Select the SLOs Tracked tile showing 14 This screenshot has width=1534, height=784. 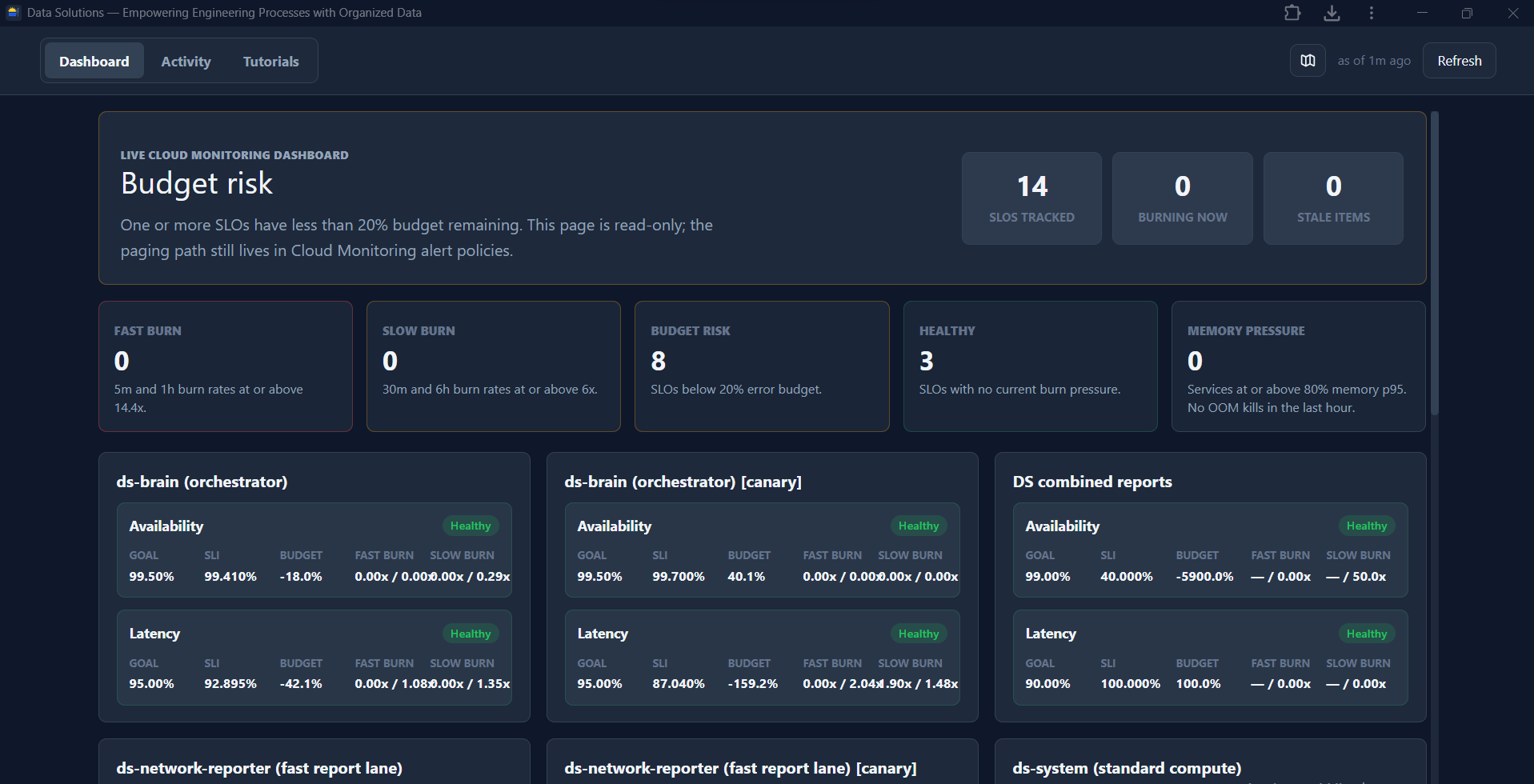(1031, 198)
